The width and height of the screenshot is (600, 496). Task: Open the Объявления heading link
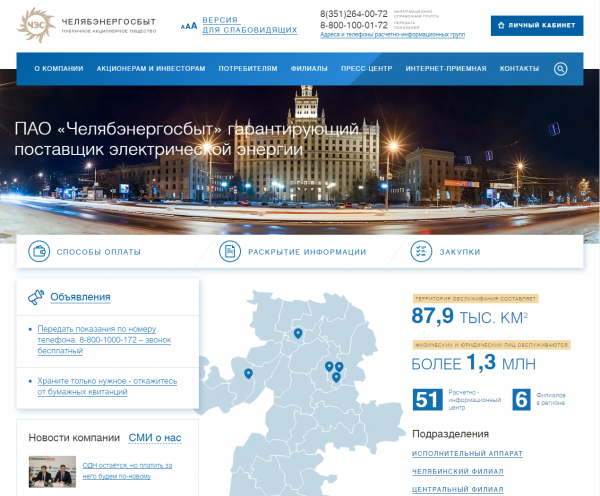80,297
